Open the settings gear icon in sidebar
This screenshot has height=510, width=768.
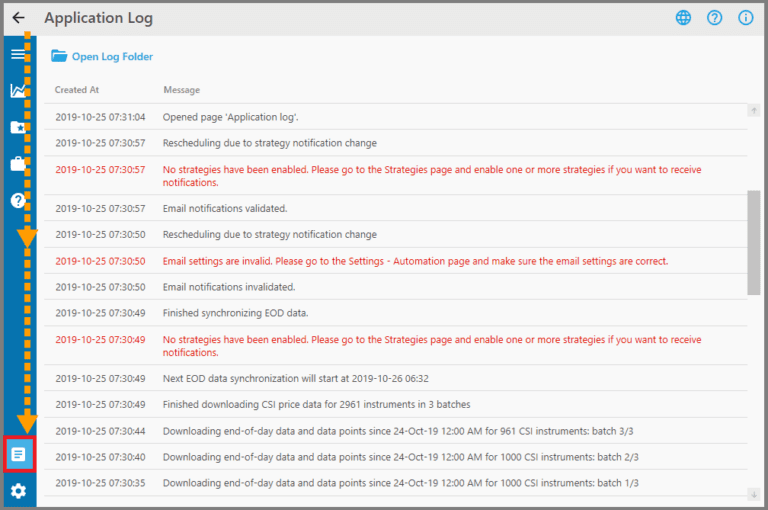(x=19, y=491)
